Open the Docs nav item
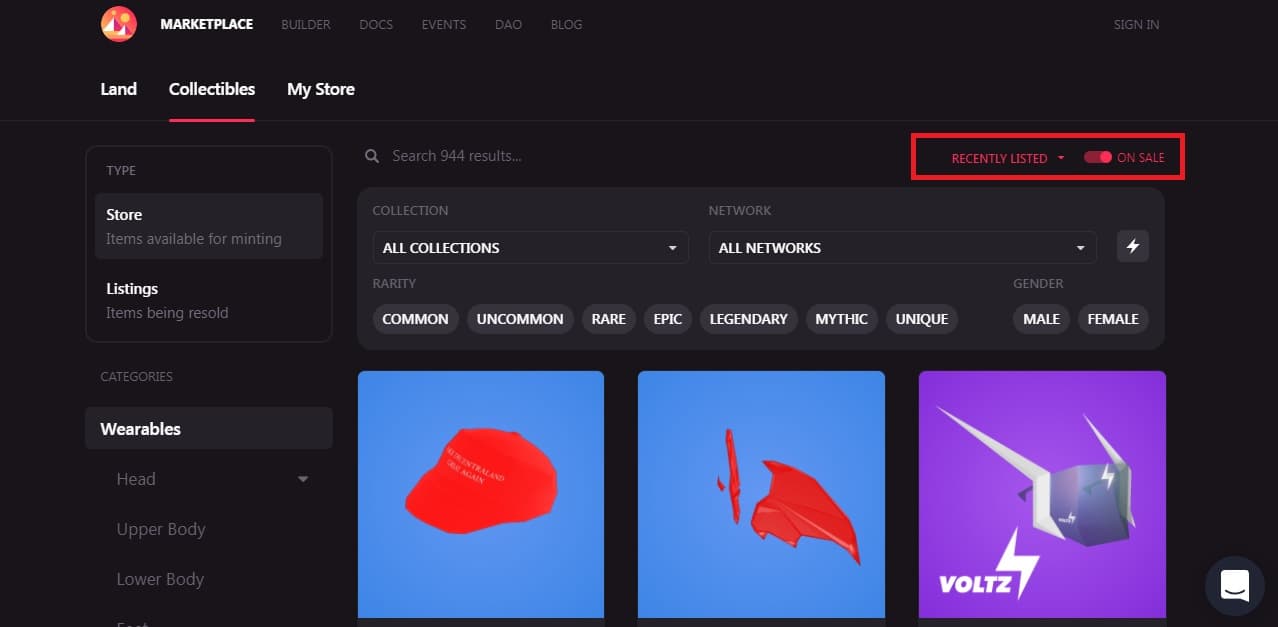The height and width of the screenshot is (627, 1278). (376, 24)
